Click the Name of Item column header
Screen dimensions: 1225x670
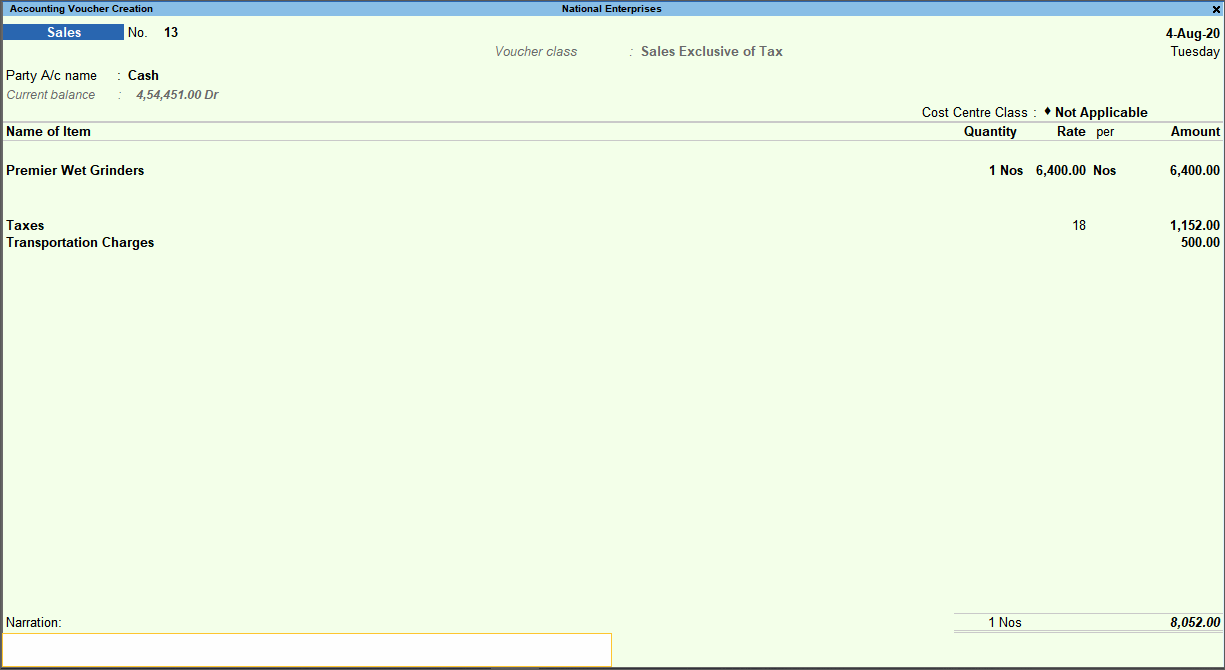click(x=48, y=131)
